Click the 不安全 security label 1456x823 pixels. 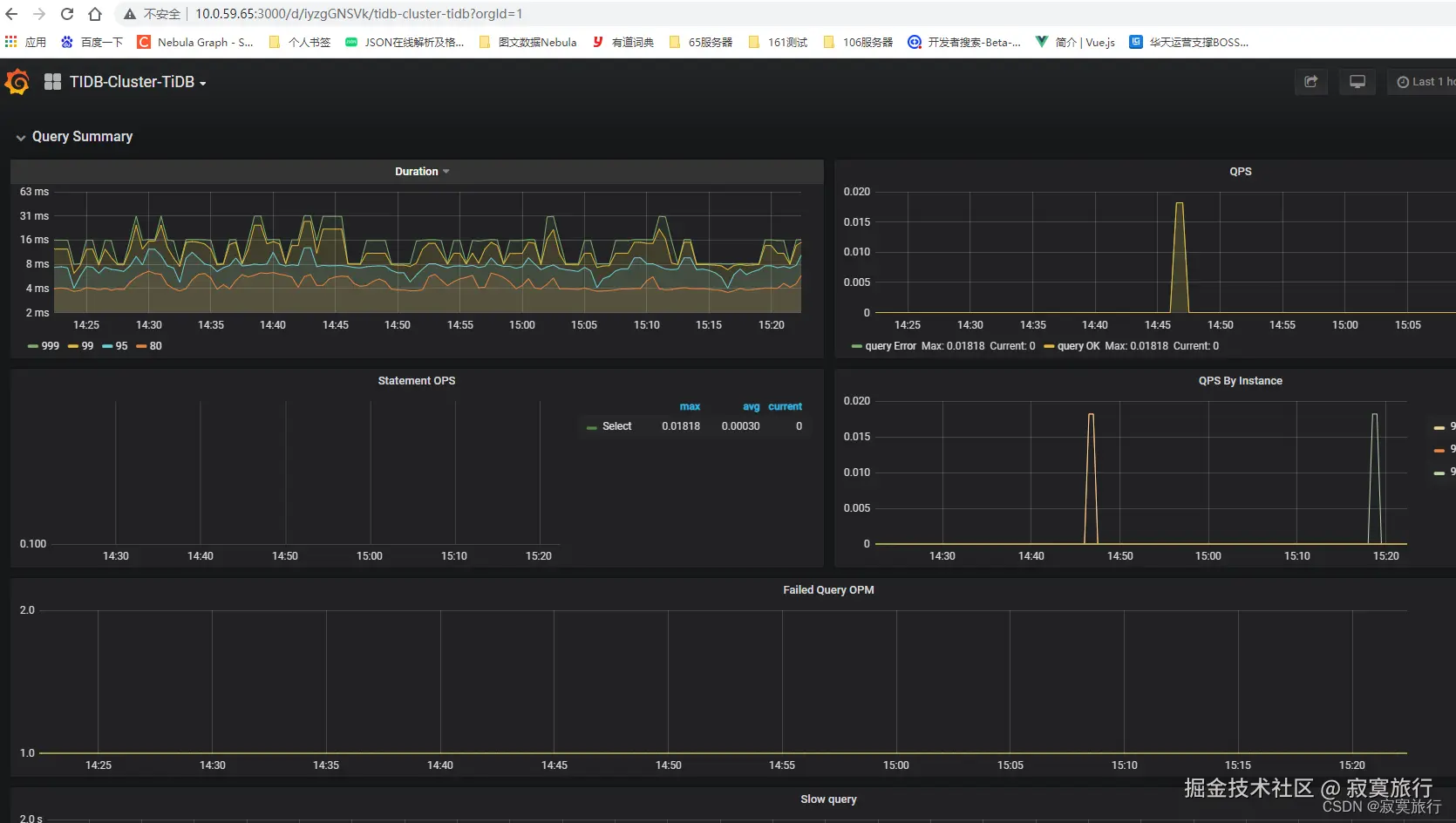point(161,14)
